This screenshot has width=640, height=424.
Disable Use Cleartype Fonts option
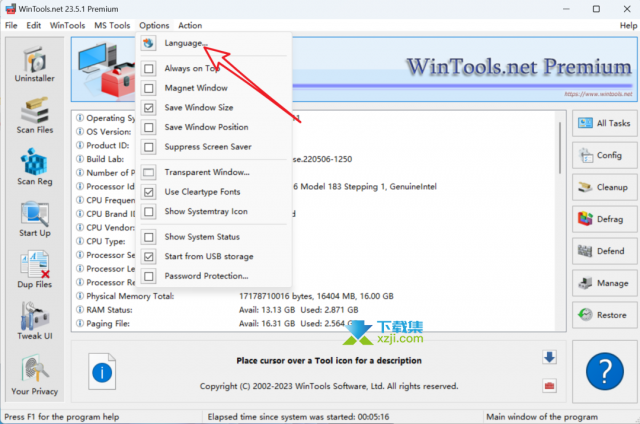pos(149,192)
